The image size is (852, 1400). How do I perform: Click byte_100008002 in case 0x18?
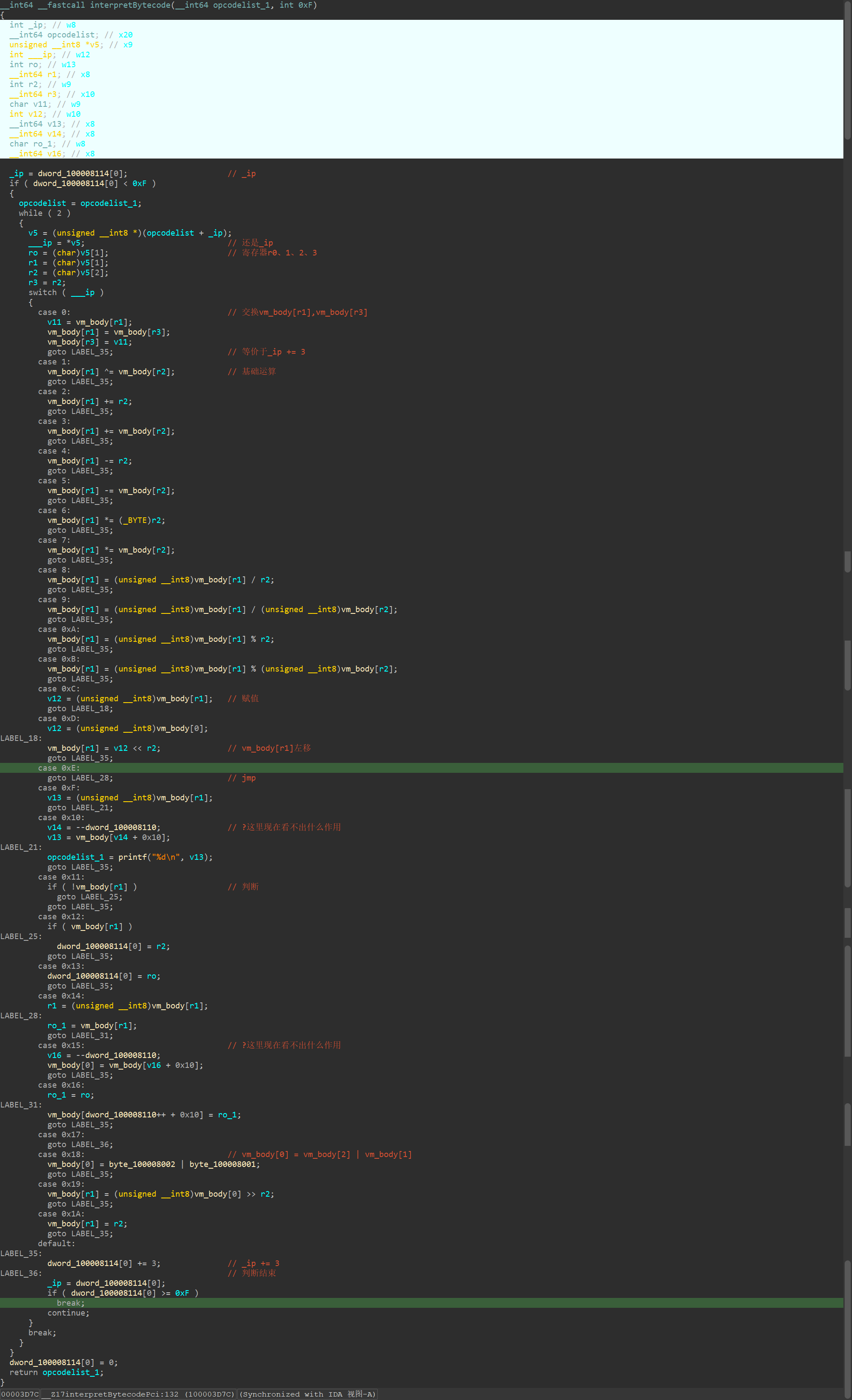pyautogui.click(x=142, y=1164)
